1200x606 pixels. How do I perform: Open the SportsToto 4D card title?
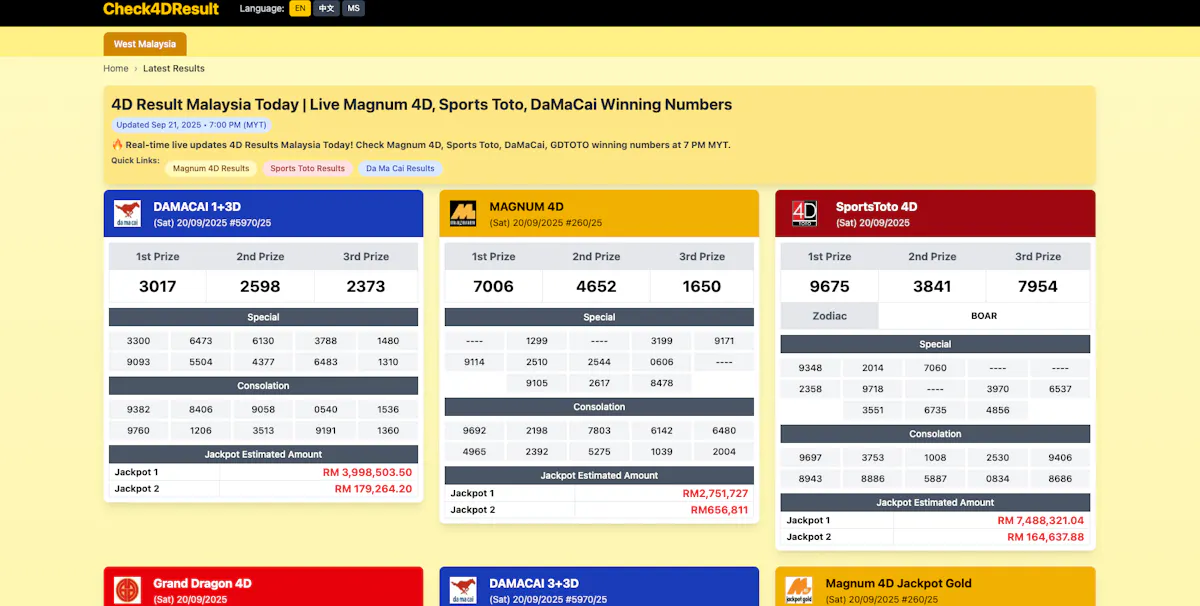pos(876,207)
